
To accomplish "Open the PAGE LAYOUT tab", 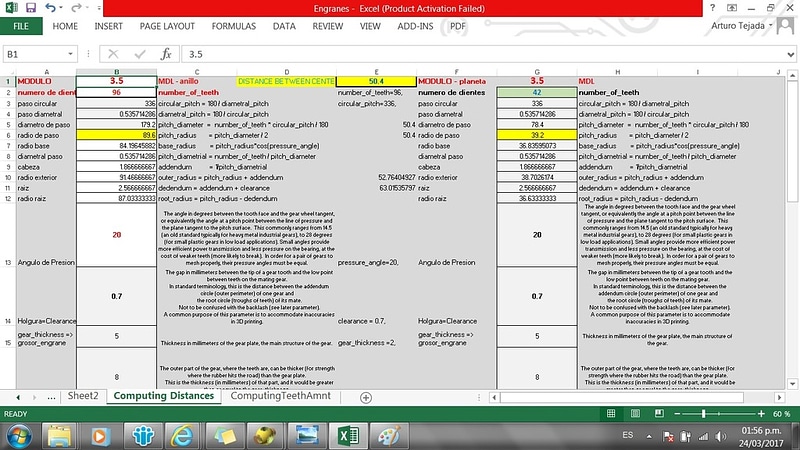I will pos(167,26).
